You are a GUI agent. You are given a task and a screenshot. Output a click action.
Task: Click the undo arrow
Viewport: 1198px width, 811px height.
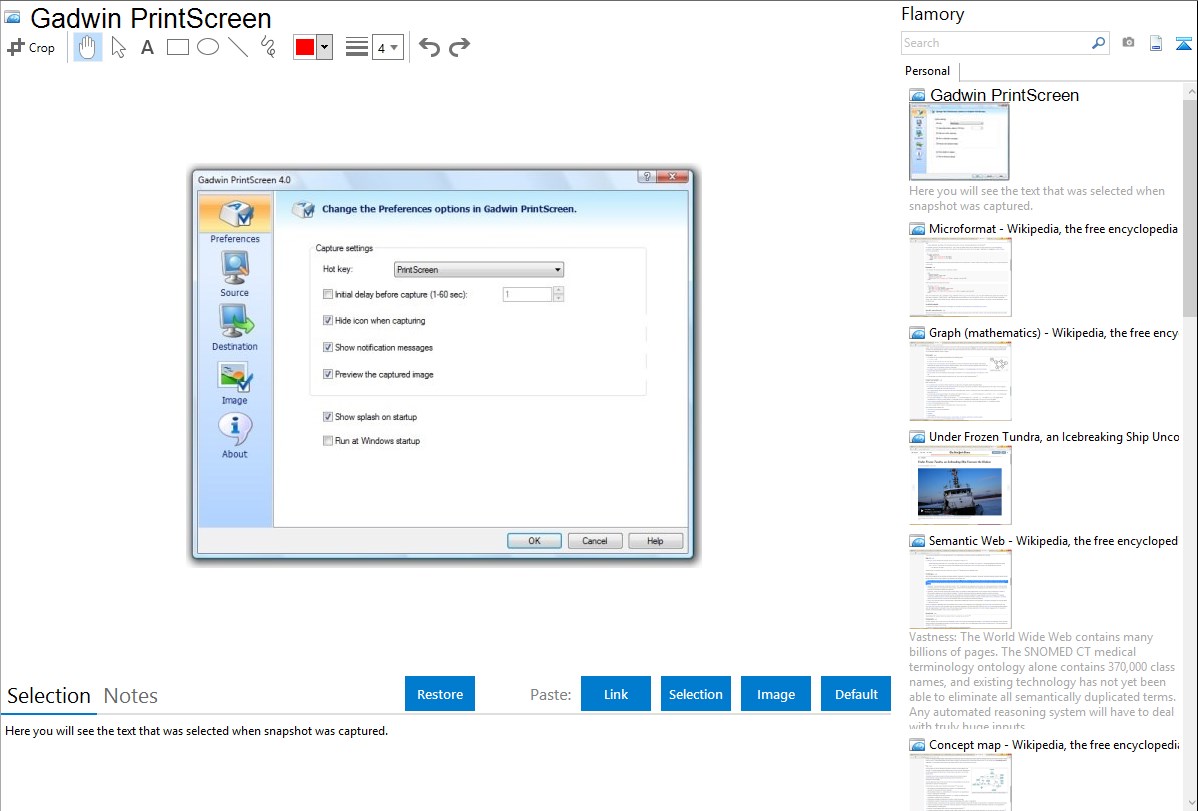point(429,47)
